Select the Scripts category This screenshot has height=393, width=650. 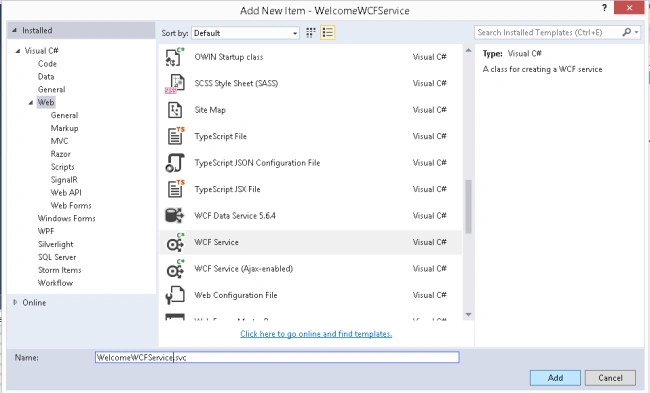point(63,167)
